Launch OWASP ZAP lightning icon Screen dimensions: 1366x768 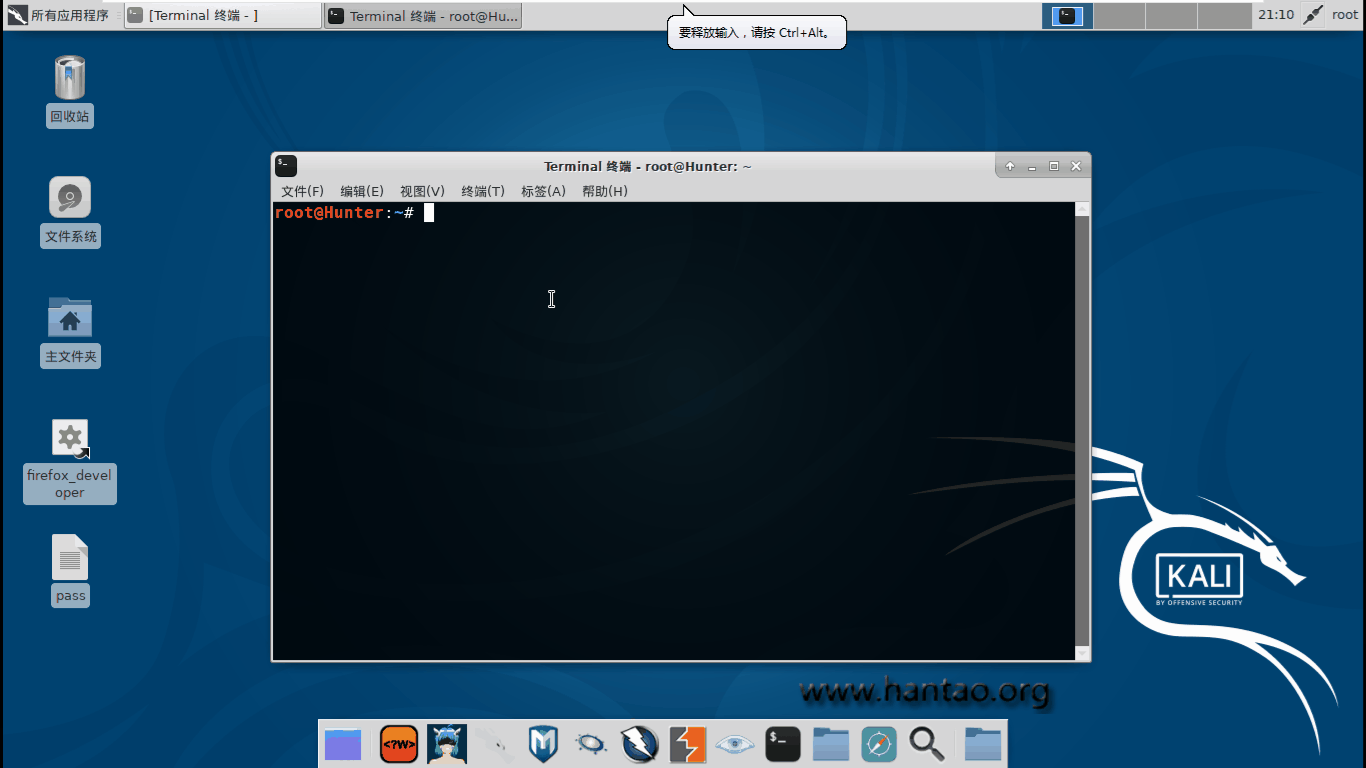click(638, 744)
